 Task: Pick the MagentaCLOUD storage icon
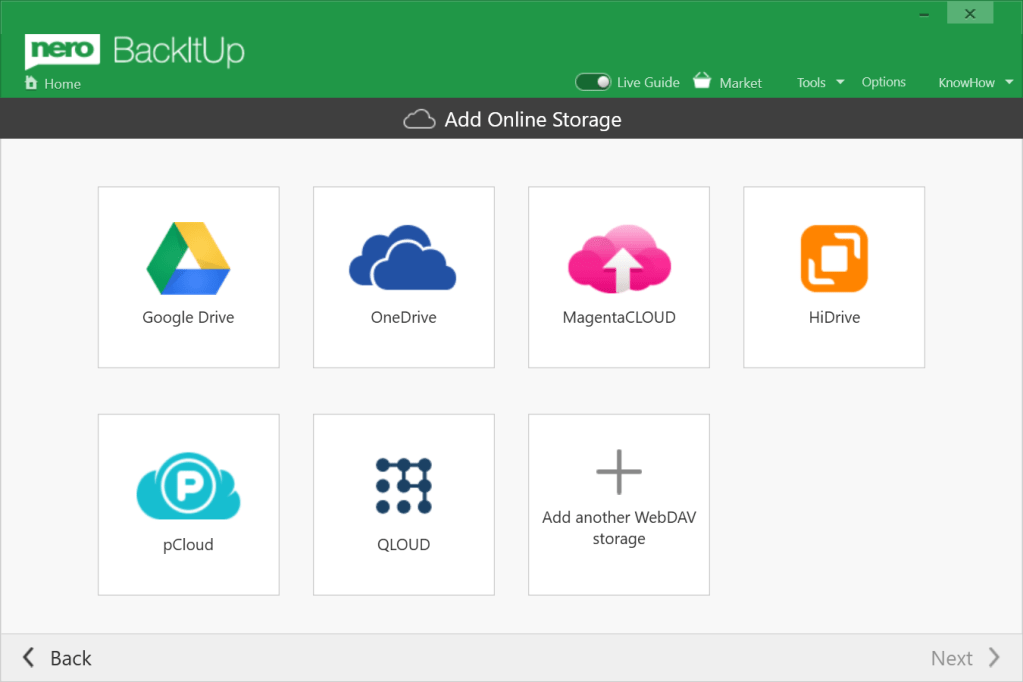(x=618, y=258)
